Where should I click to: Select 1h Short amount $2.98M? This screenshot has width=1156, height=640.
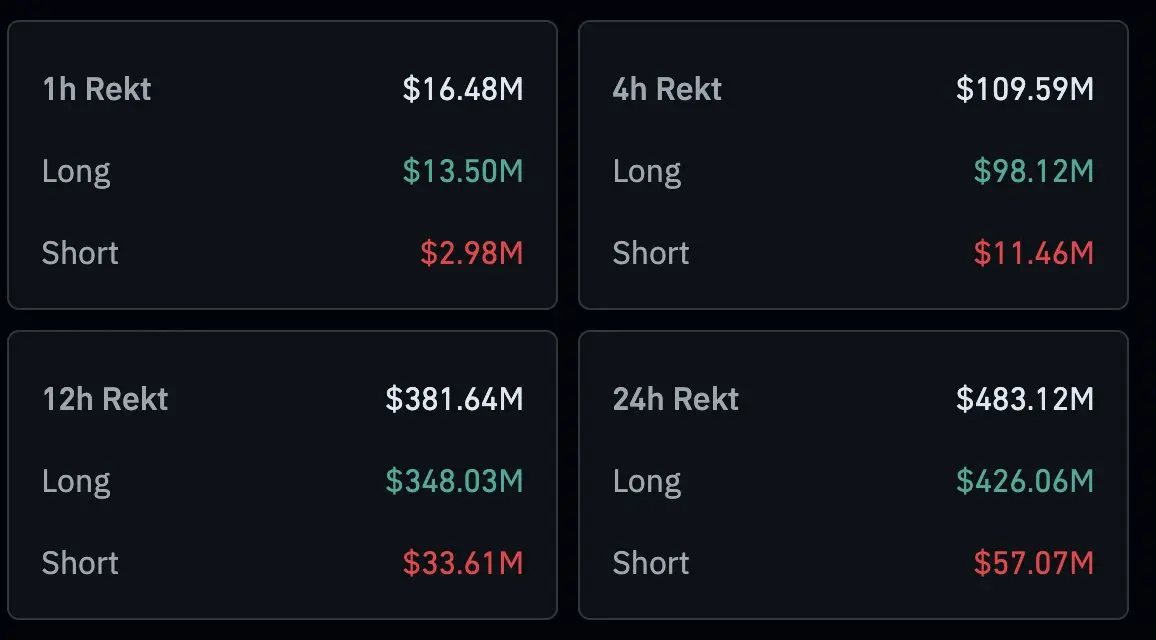(472, 253)
